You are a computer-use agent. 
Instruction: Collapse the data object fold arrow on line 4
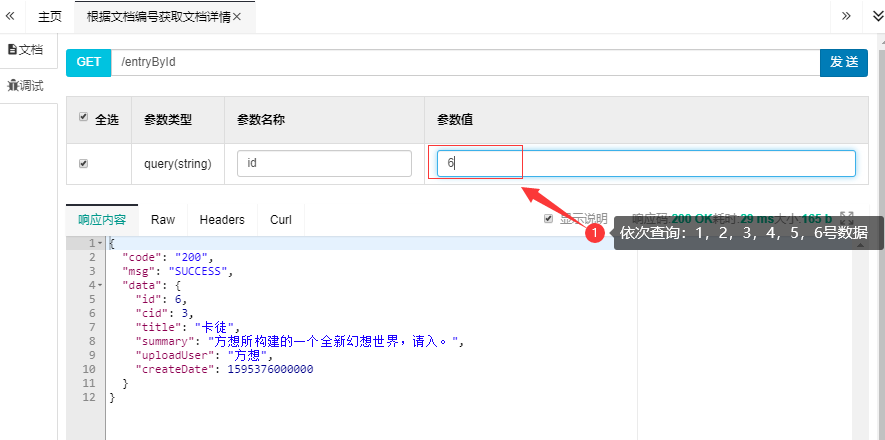[100, 285]
